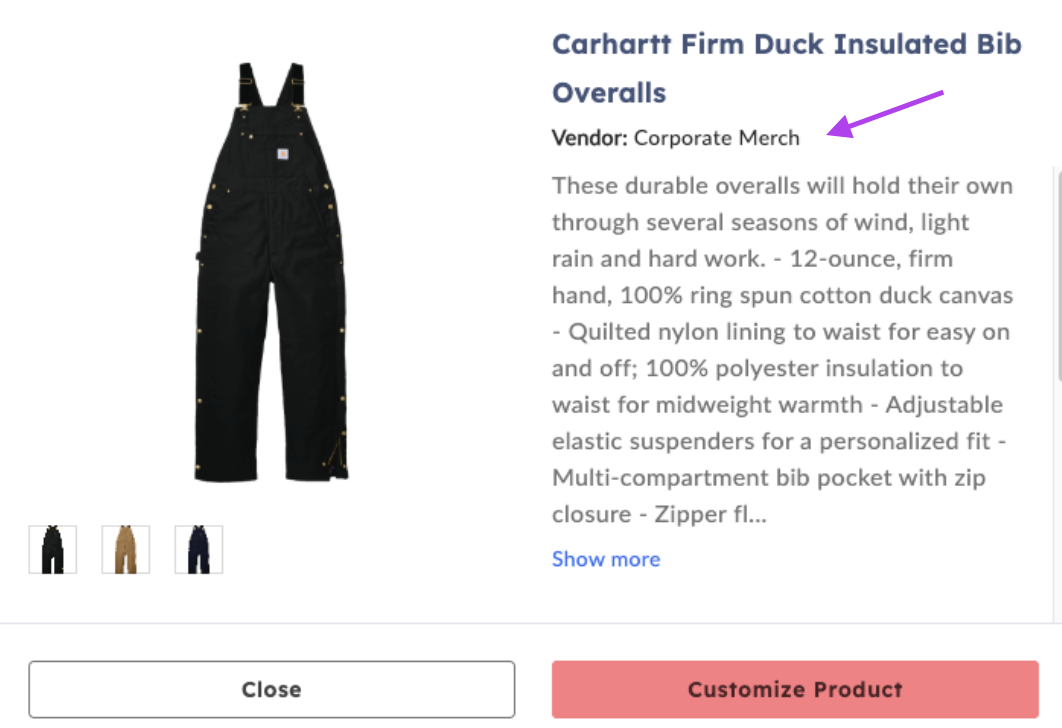Click the product description paragraph text
The width and height of the screenshot is (1062, 728).
pyautogui.click(x=782, y=349)
